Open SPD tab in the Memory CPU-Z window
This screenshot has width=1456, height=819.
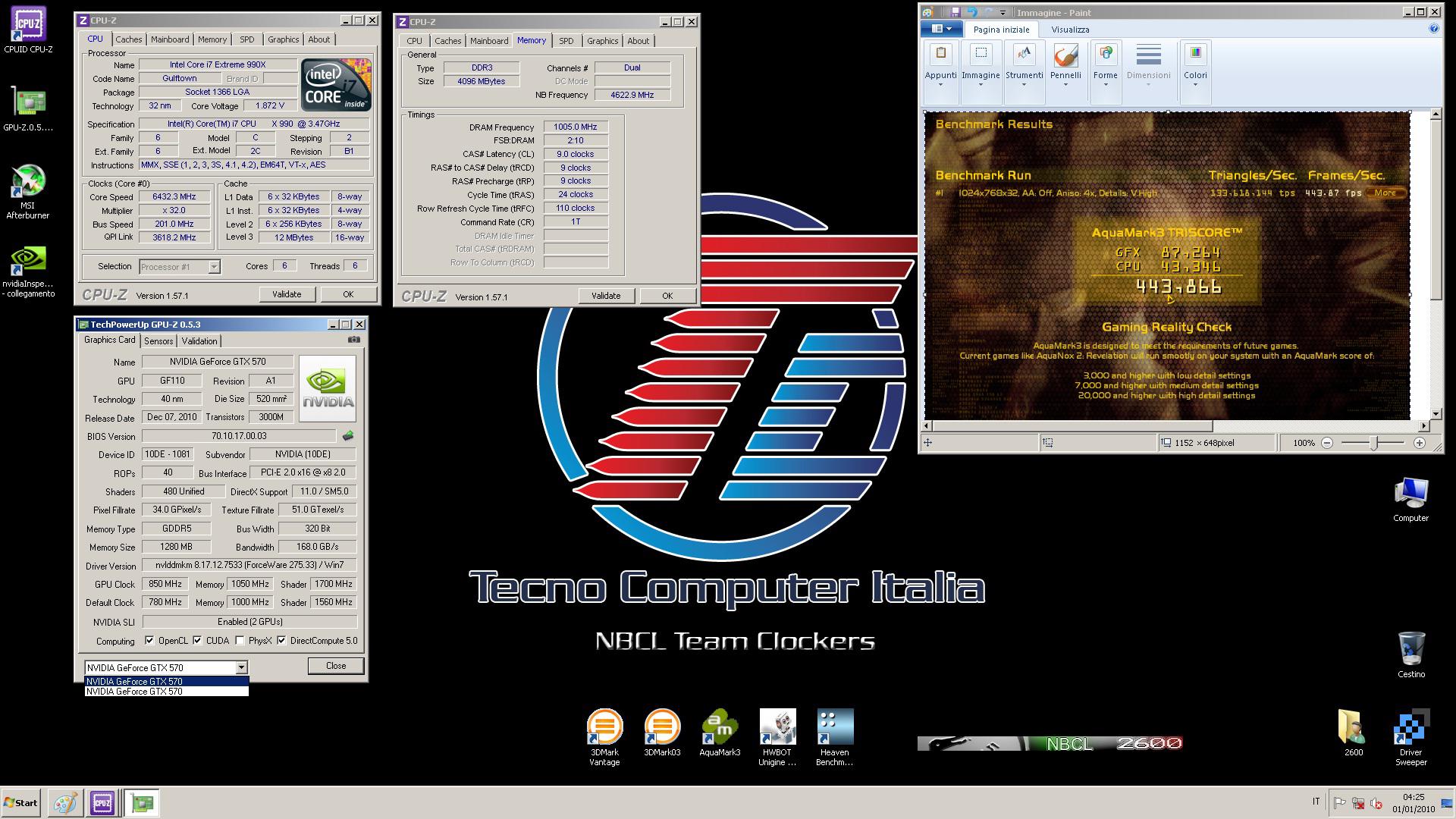566,41
